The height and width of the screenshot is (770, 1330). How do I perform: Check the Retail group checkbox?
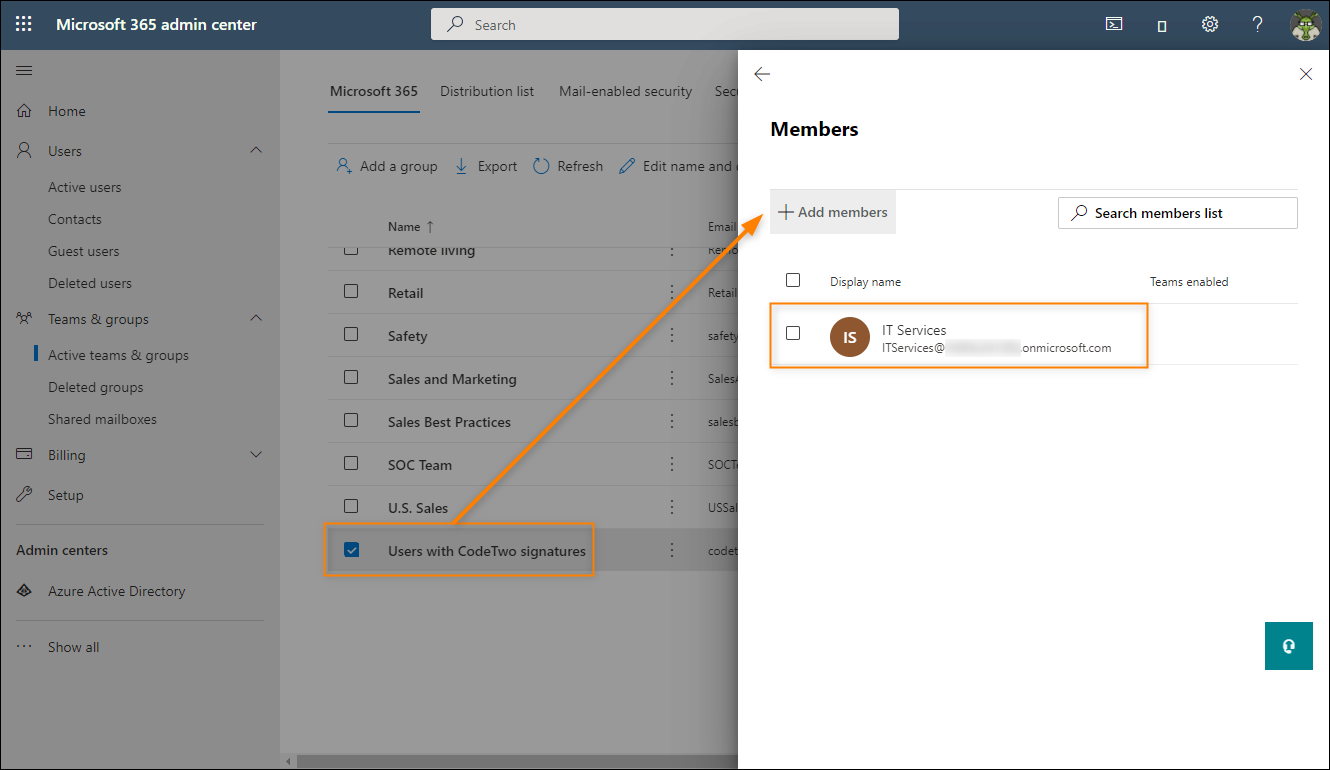coord(351,292)
